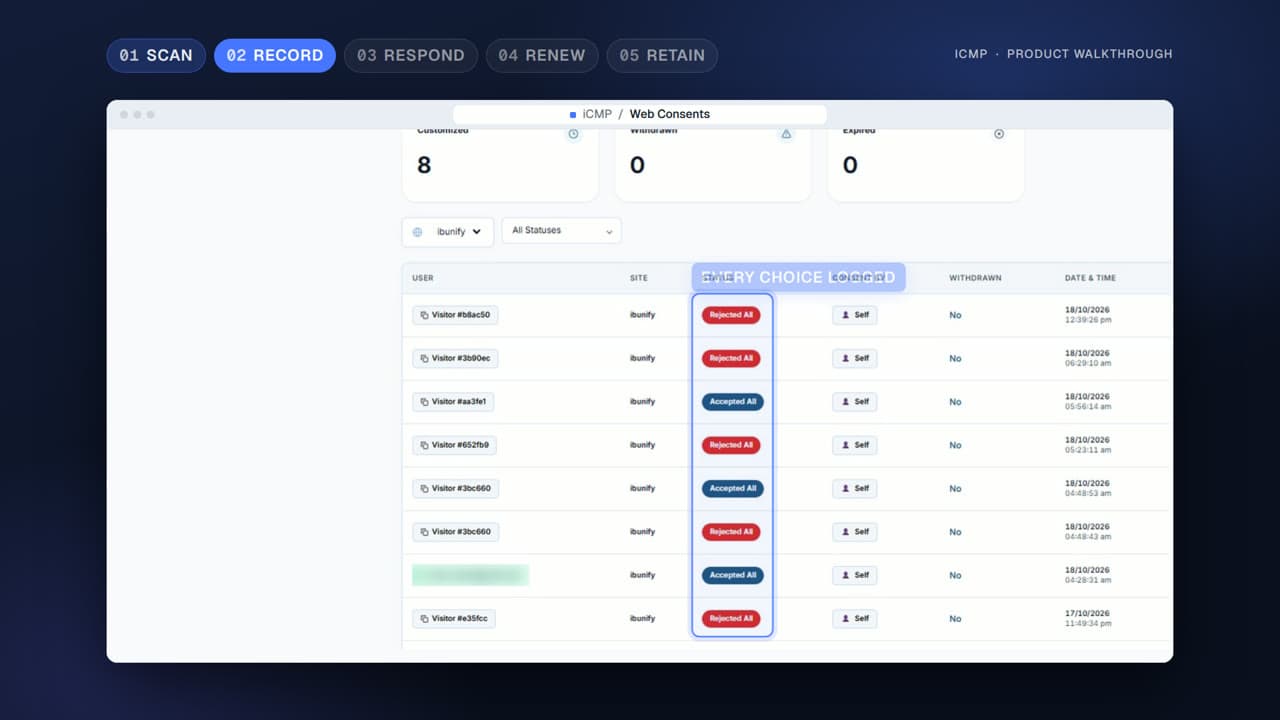This screenshot has height=720, width=1280.
Task: Switch to the 03 RESPOND step tab
Action: (411, 55)
